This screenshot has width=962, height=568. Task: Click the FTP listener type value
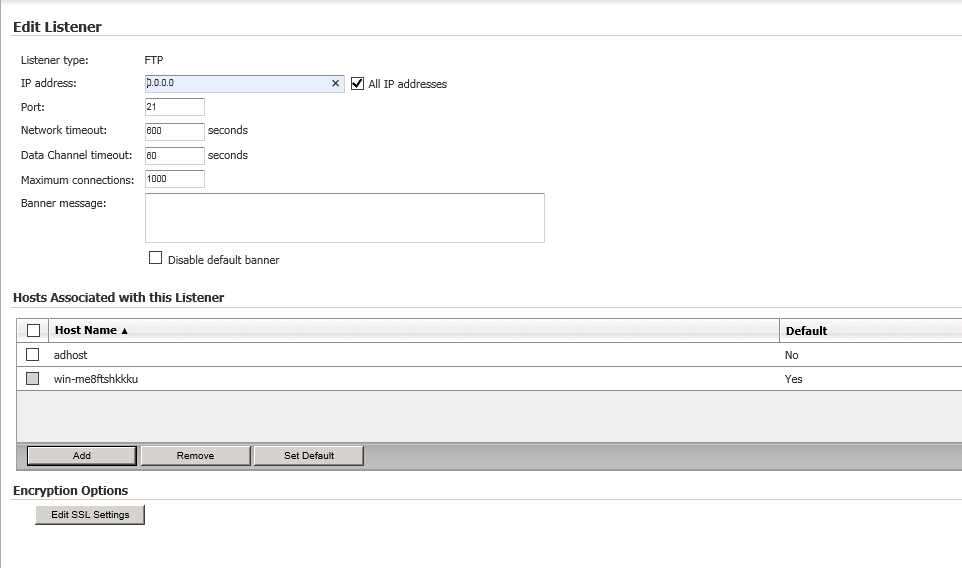(x=154, y=60)
